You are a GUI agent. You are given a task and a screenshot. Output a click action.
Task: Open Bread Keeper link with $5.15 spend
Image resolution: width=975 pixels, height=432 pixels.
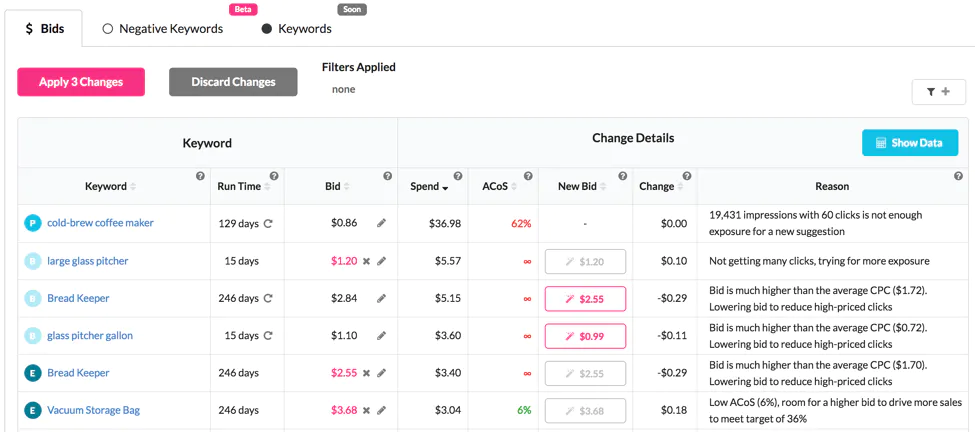pyautogui.click(x=78, y=298)
